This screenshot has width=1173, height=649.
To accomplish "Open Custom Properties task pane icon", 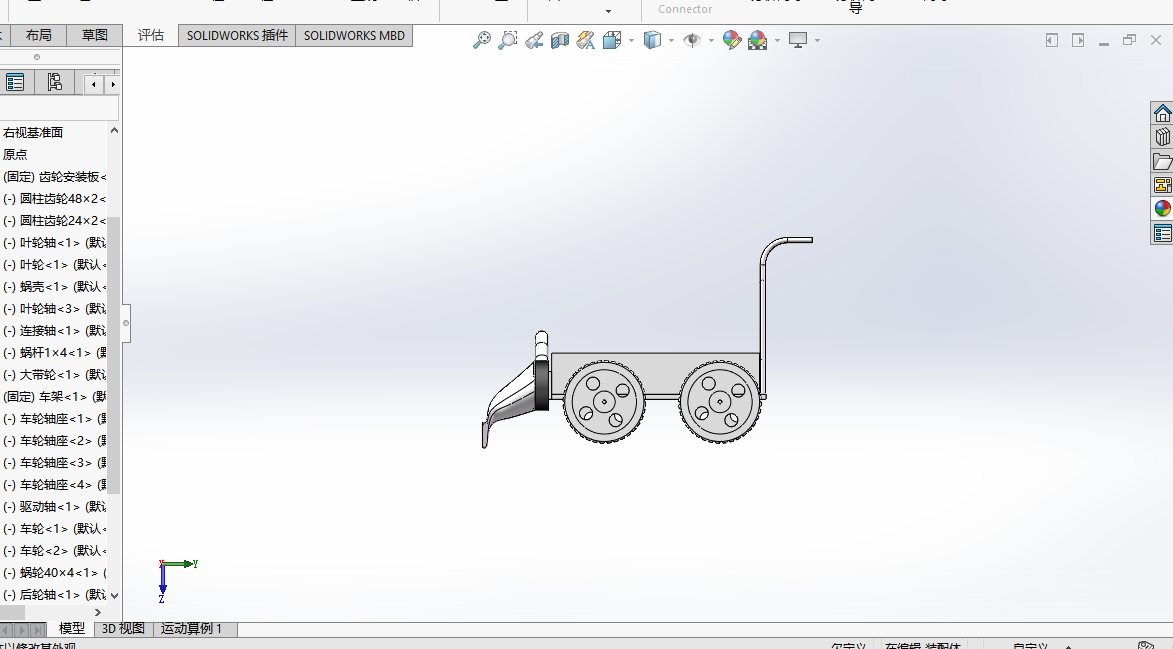I will 1162,233.
